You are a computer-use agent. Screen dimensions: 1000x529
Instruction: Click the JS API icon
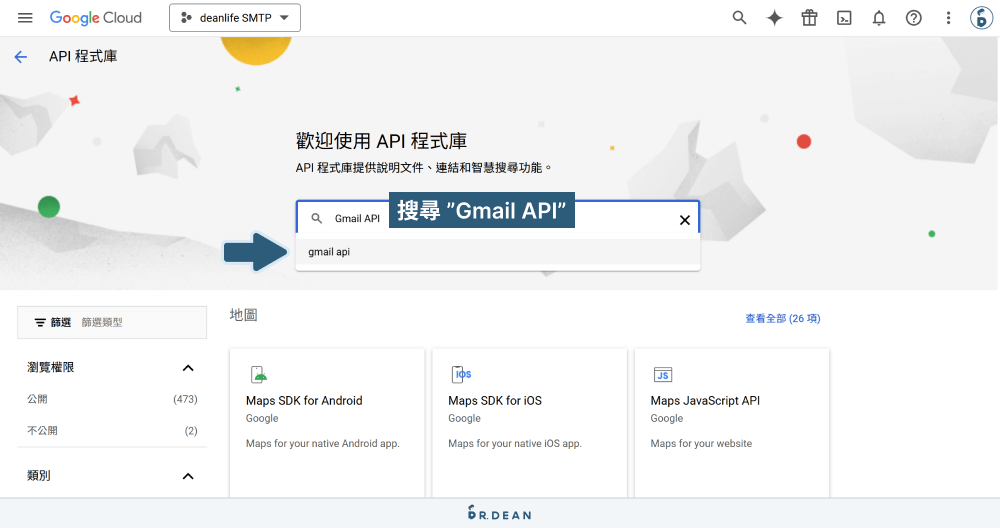click(663, 375)
